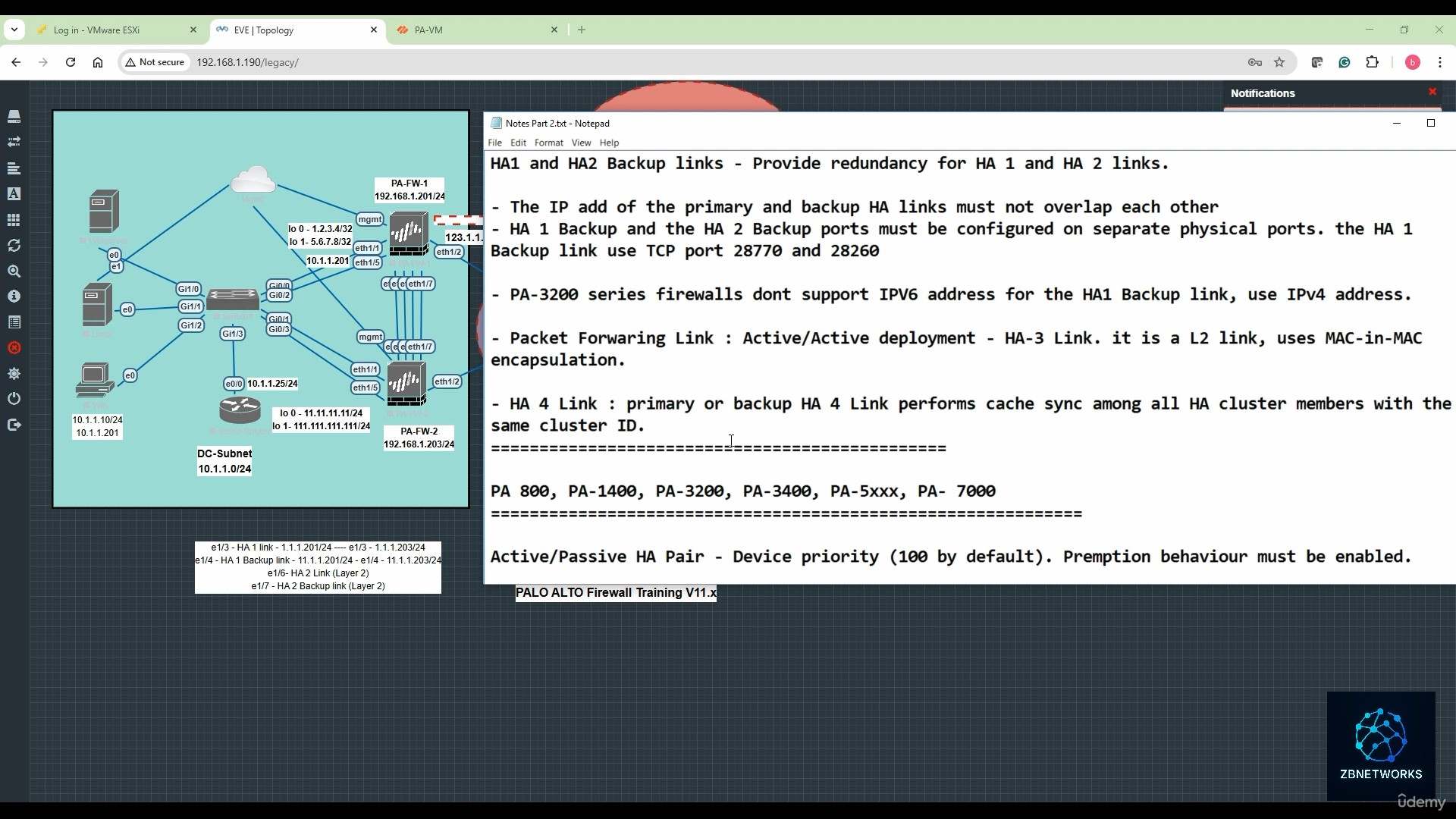Open Notepad Format menu

coord(548,143)
